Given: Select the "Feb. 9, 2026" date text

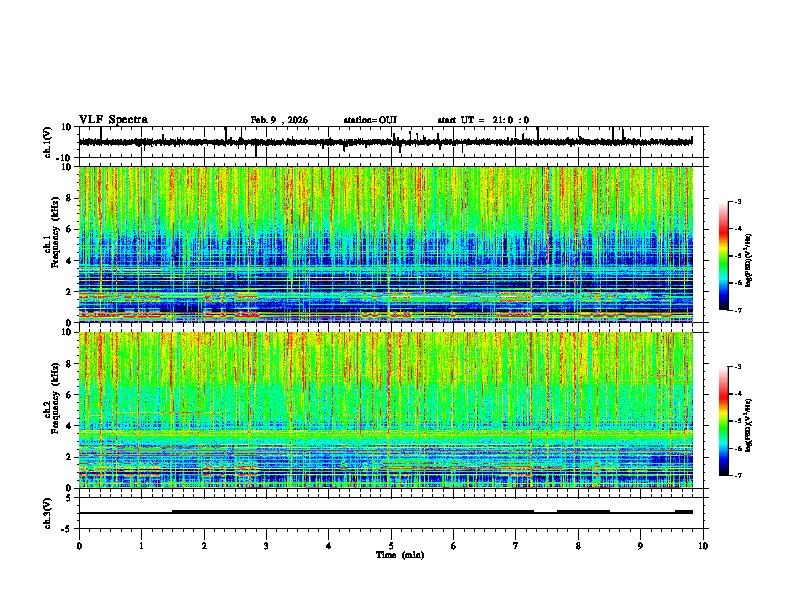Looking at the screenshot, I should pos(279,120).
